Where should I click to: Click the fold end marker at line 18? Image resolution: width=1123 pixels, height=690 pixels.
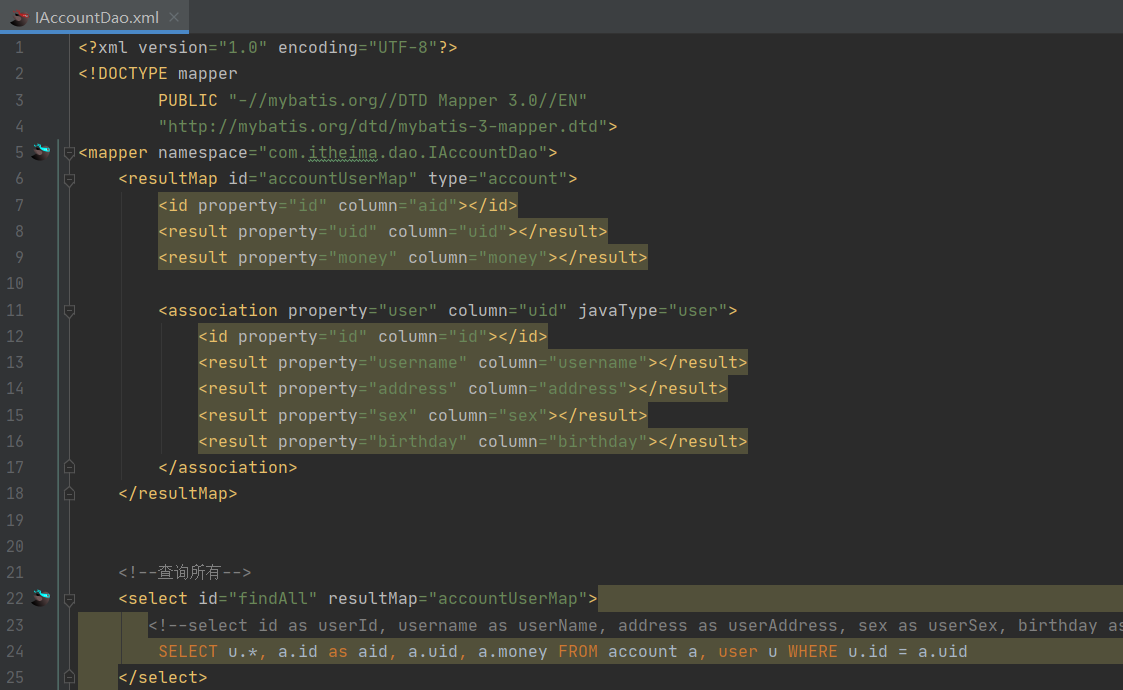pos(69,494)
